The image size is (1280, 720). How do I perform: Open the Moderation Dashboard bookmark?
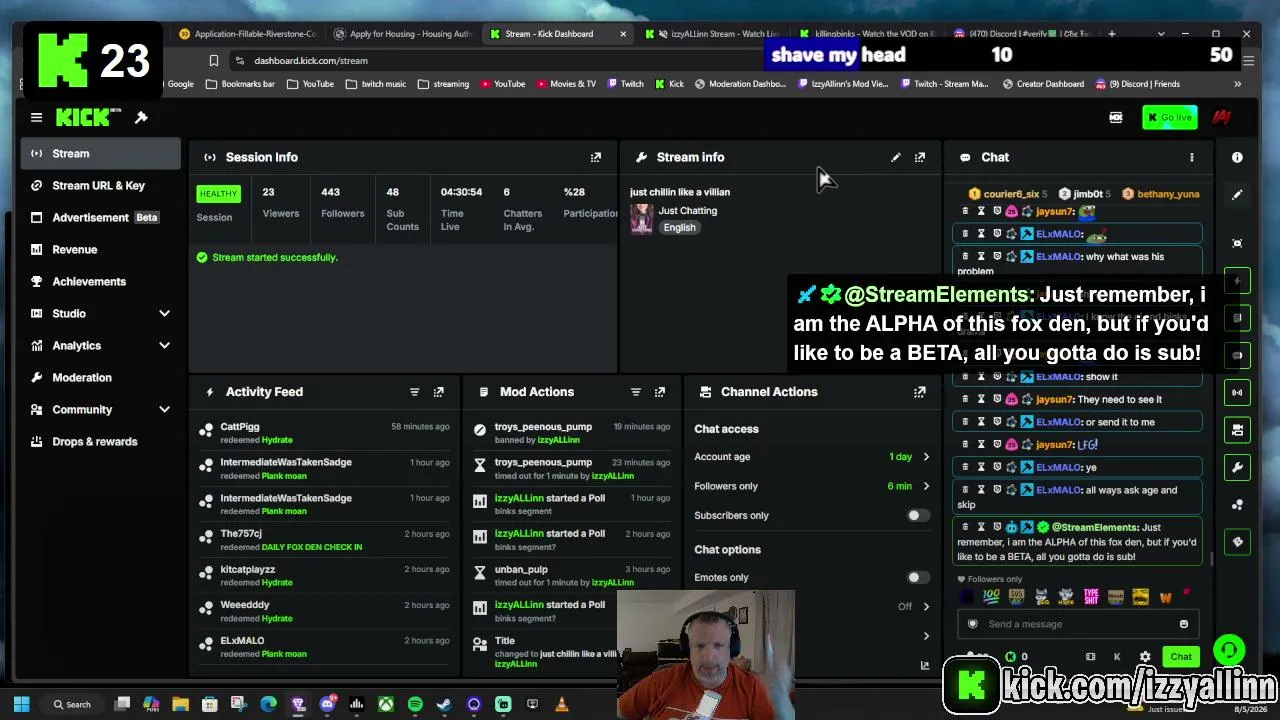(740, 84)
